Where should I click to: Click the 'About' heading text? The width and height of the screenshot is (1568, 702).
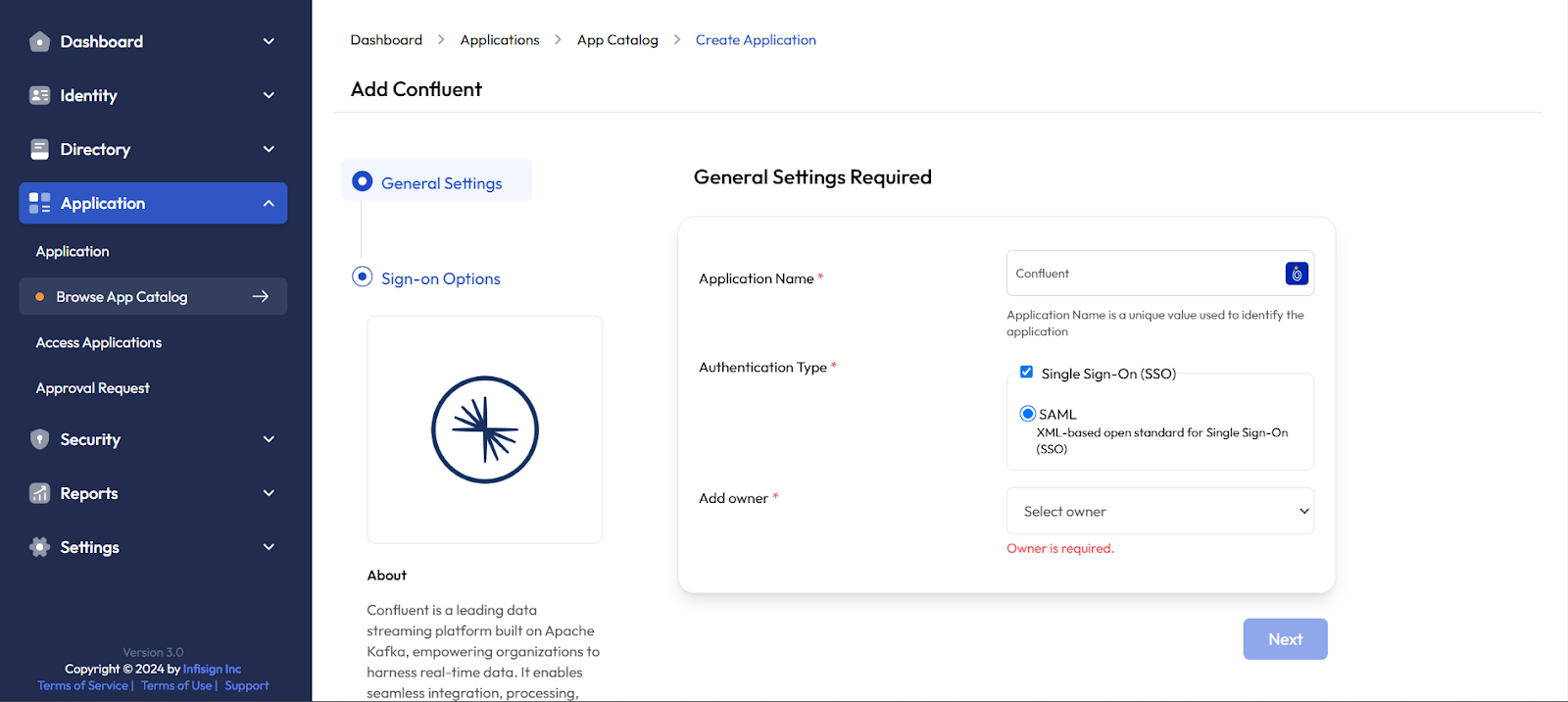pos(386,576)
